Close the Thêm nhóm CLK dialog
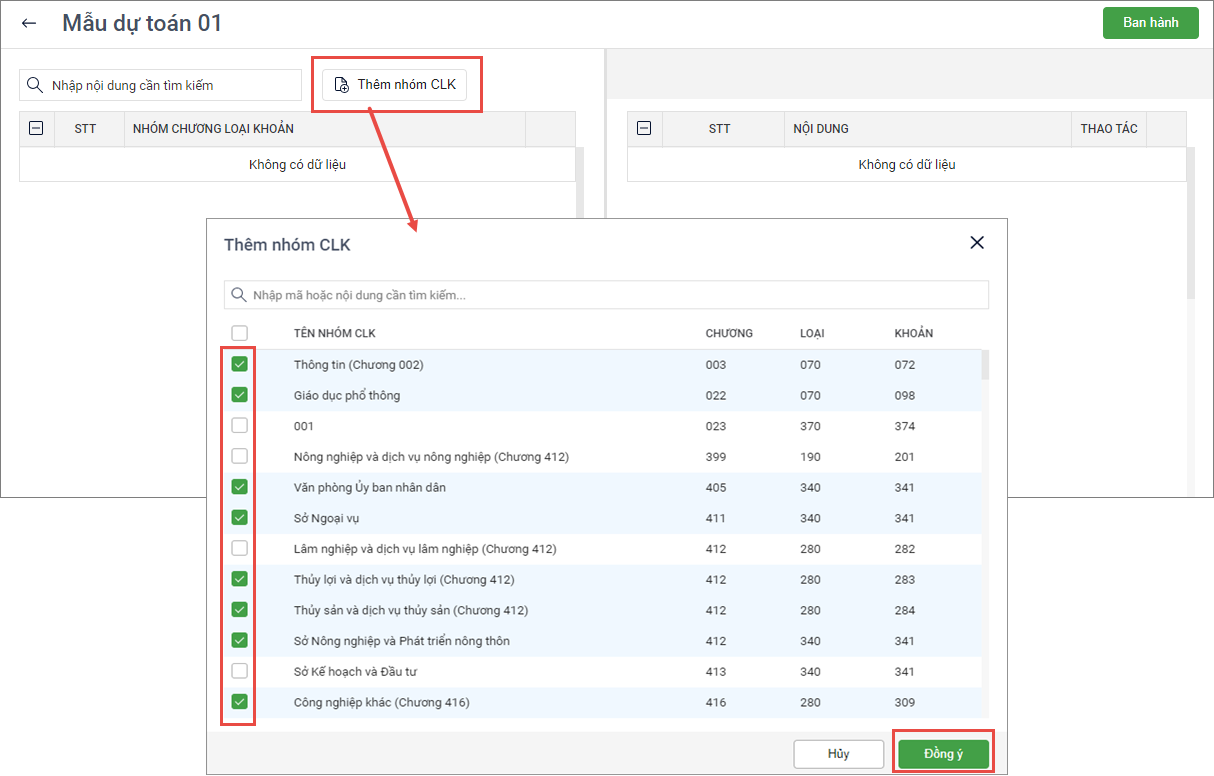Viewport: 1214px width, 776px height. click(977, 243)
